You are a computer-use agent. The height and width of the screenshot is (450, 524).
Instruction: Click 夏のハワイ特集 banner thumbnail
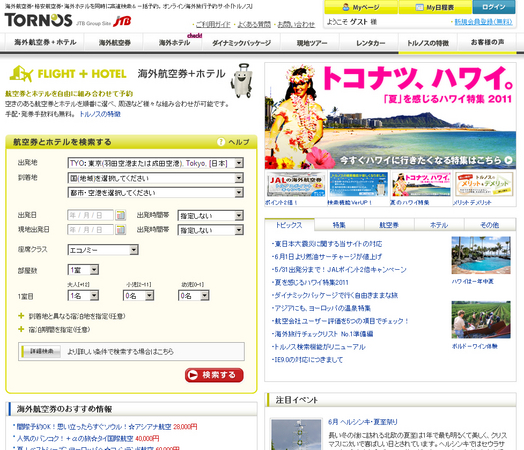[x=421, y=184]
